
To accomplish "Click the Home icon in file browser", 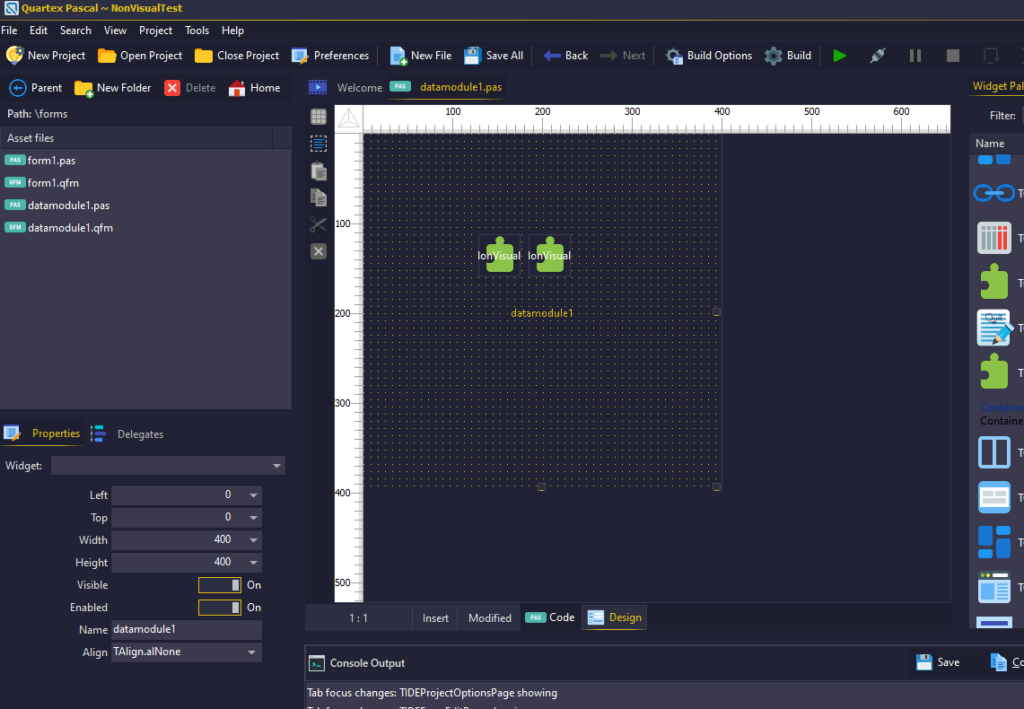I will [254, 88].
